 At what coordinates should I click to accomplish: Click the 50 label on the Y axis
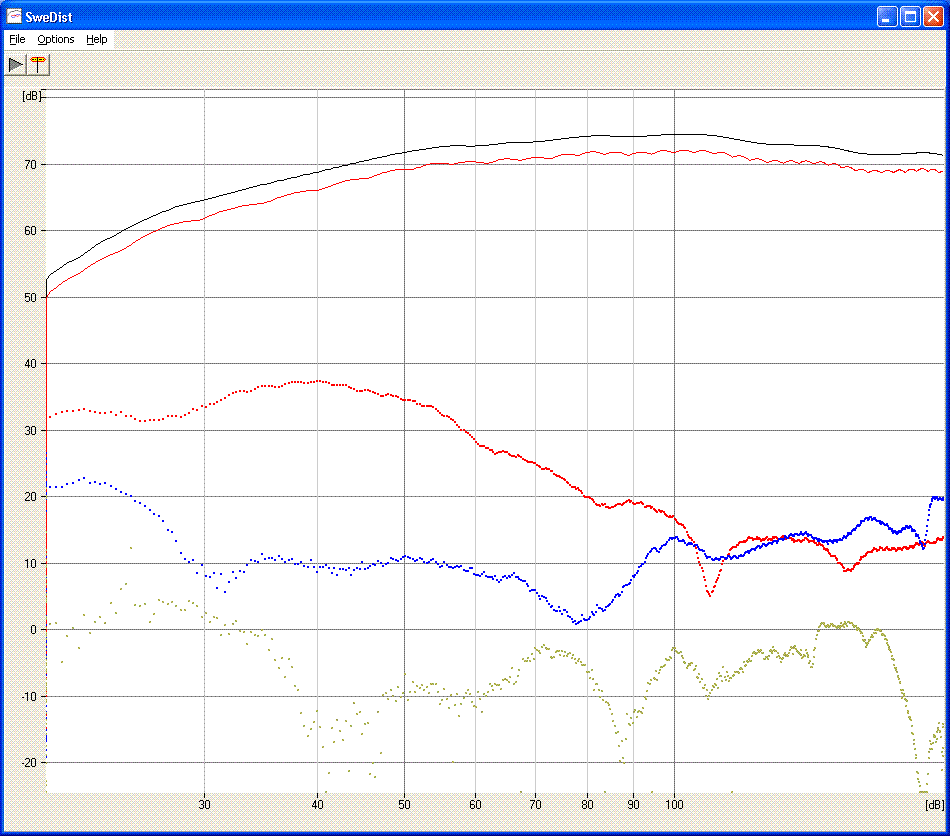pos(30,297)
